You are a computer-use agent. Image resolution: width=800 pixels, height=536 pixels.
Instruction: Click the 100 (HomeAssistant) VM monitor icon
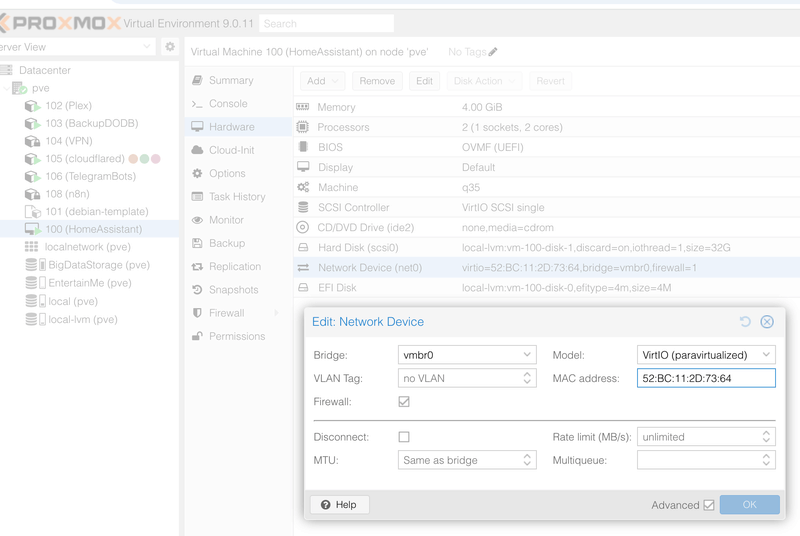(33, 229)
